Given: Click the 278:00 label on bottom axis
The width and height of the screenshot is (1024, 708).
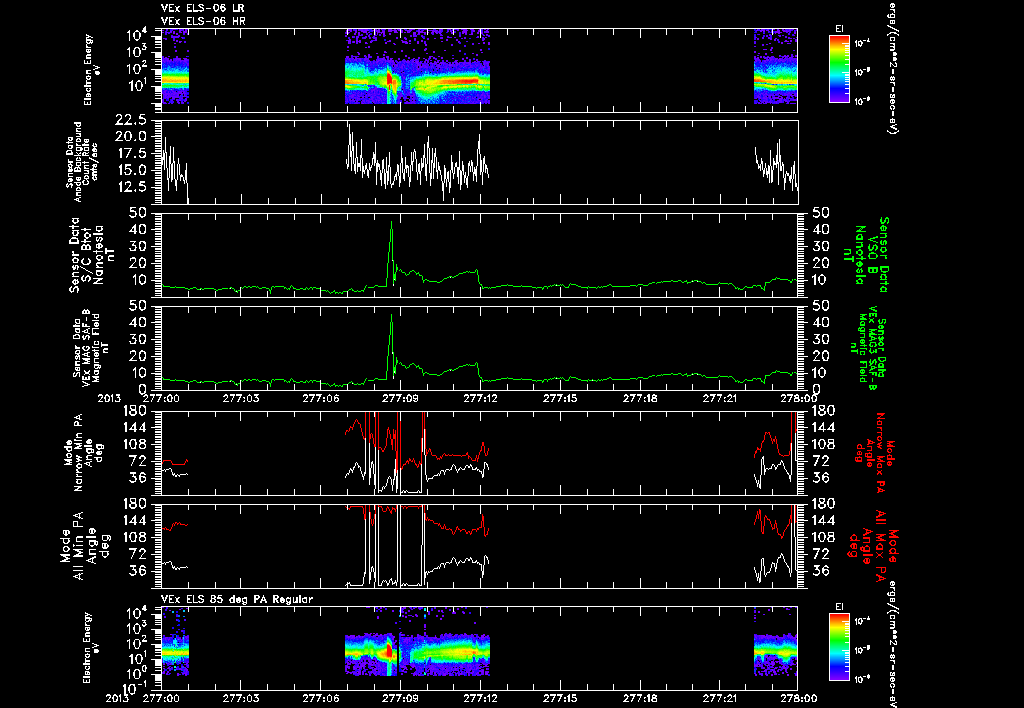Looking at the screenshot, I should [x=797, y=698].
